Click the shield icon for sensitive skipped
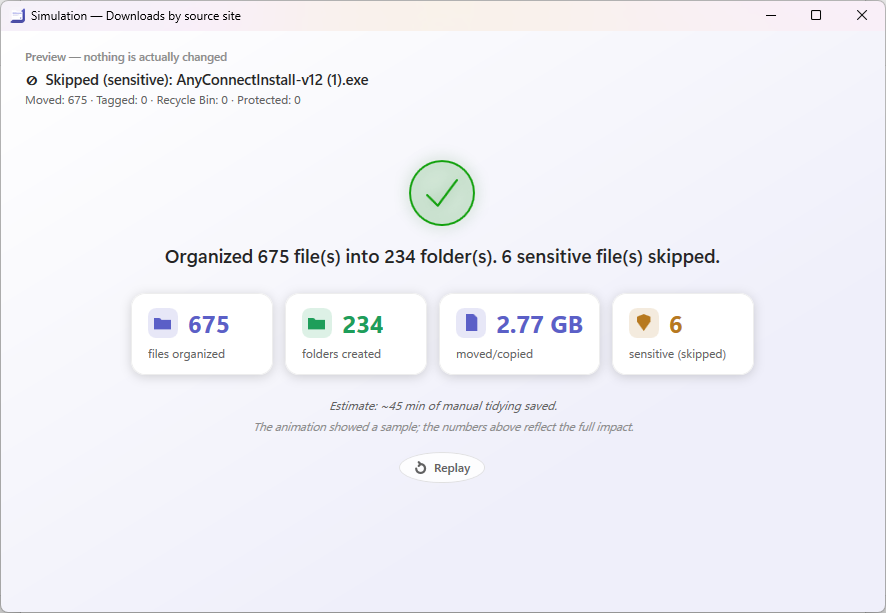 (644, 323)
